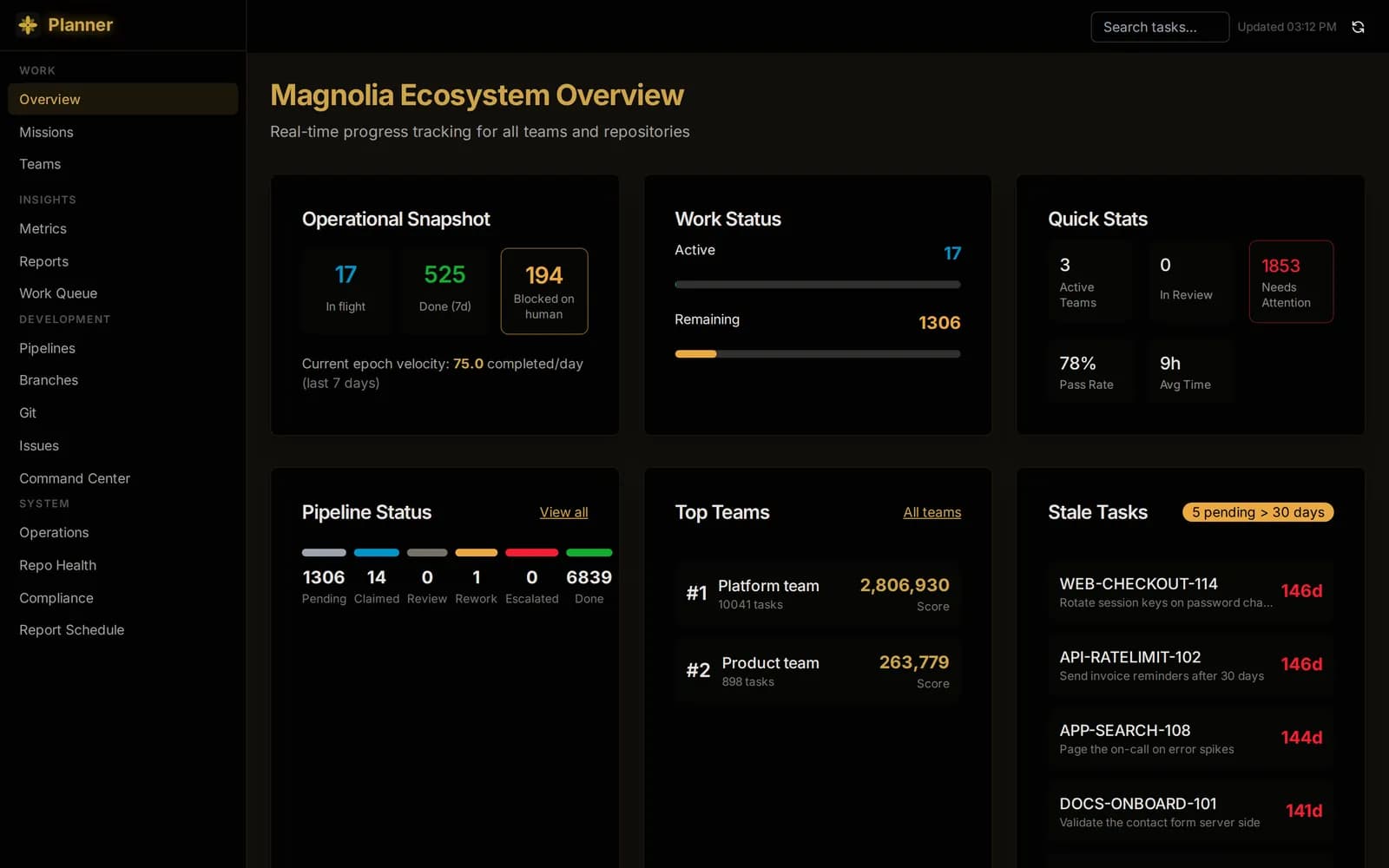Click the 194 Blocked on human card
This screenshot has height=868, width=1389.
544,291
